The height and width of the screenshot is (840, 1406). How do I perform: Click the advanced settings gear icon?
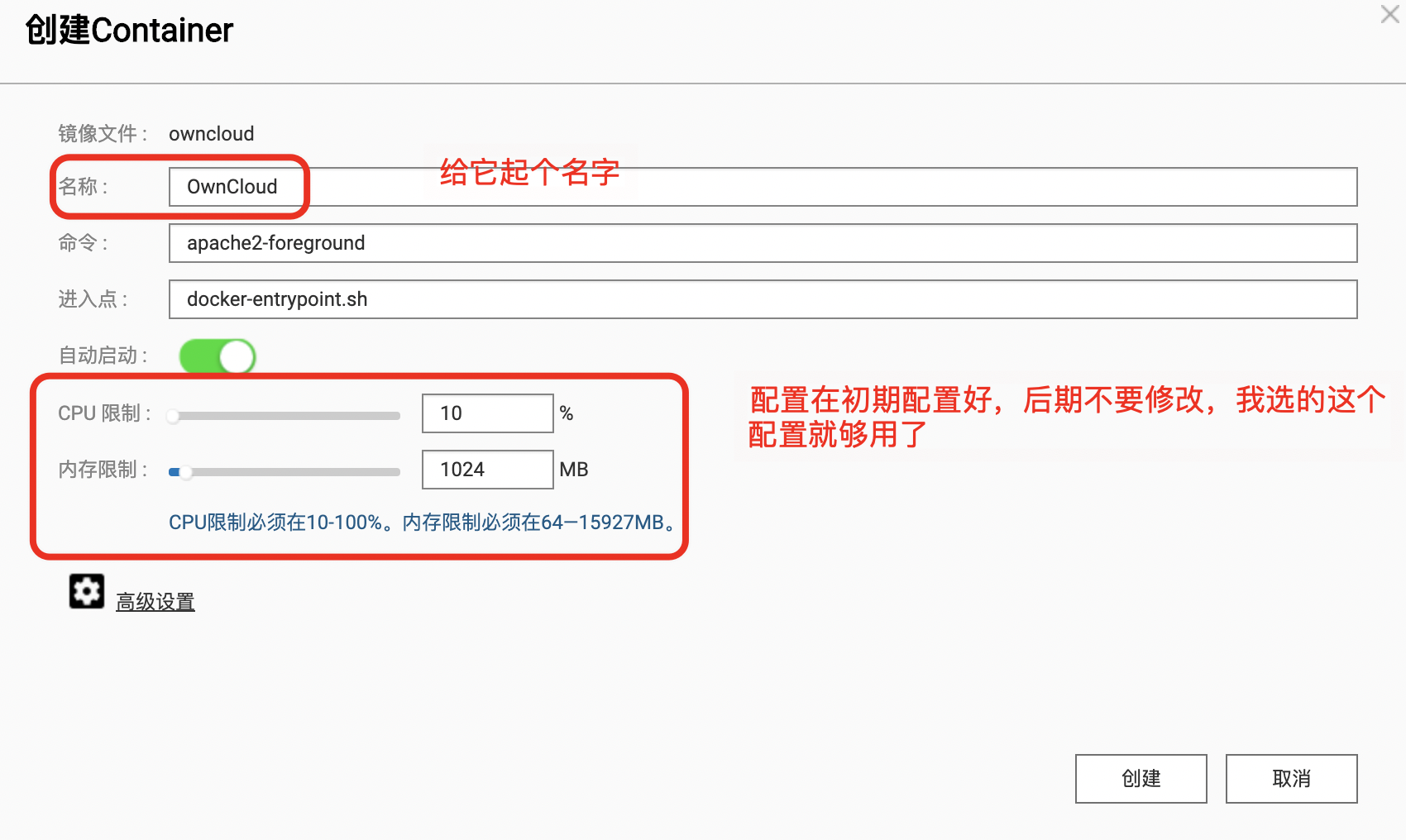pos(87,591)
